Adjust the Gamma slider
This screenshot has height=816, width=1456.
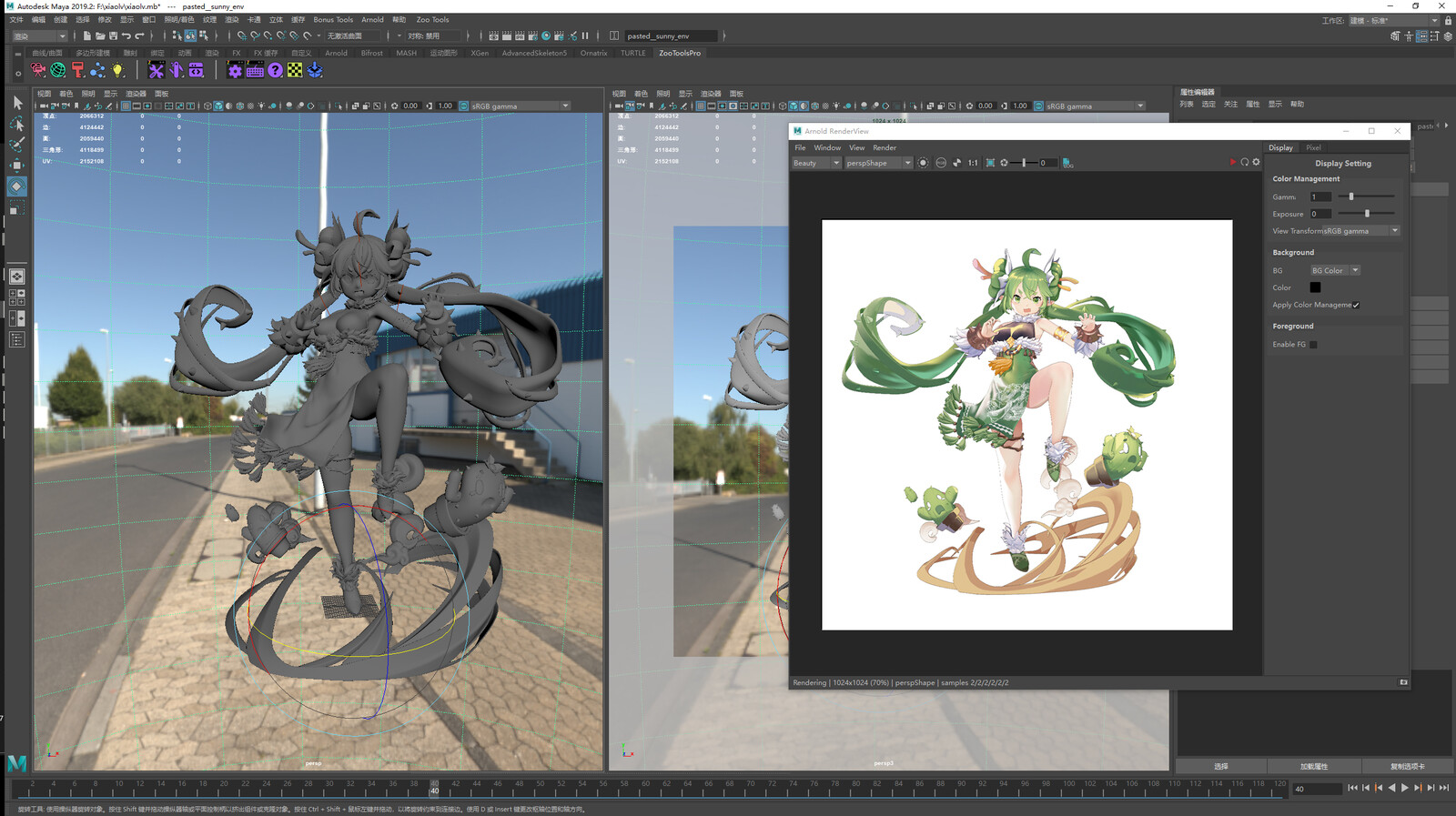[x=1366, y=196]
